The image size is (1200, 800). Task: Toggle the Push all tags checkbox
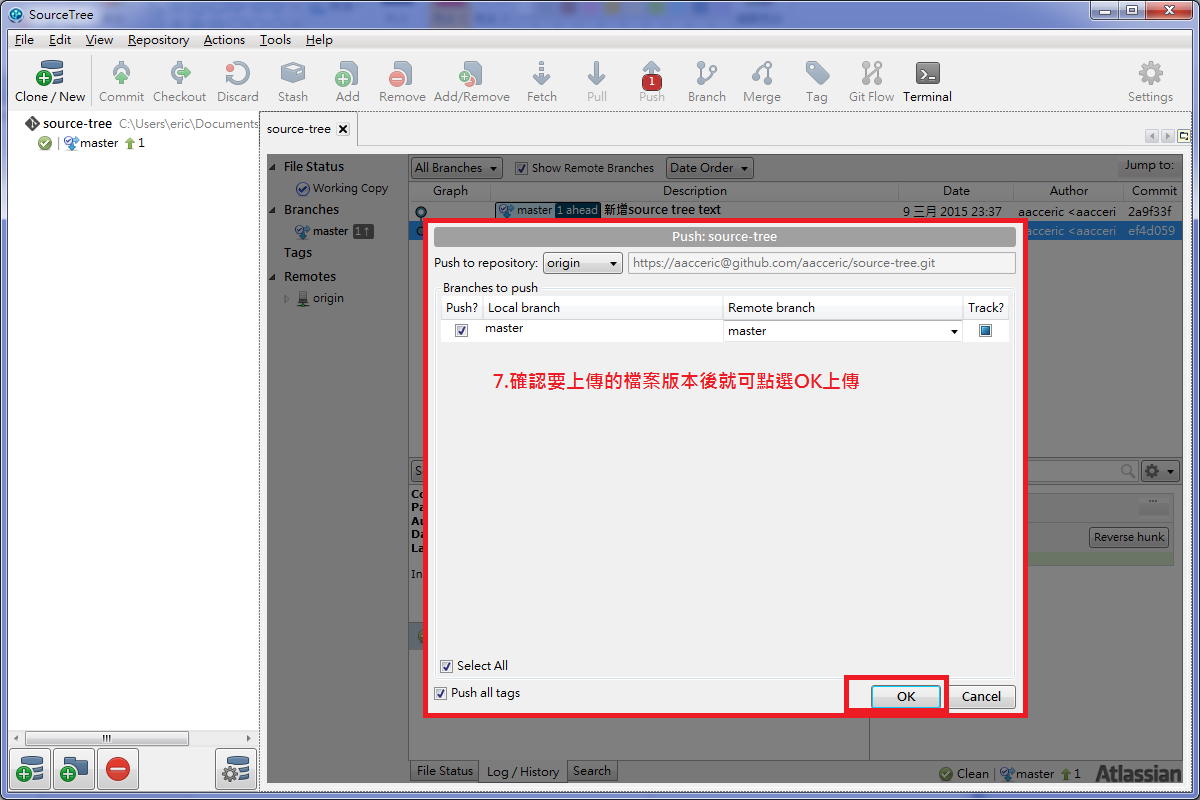point(440,693)
